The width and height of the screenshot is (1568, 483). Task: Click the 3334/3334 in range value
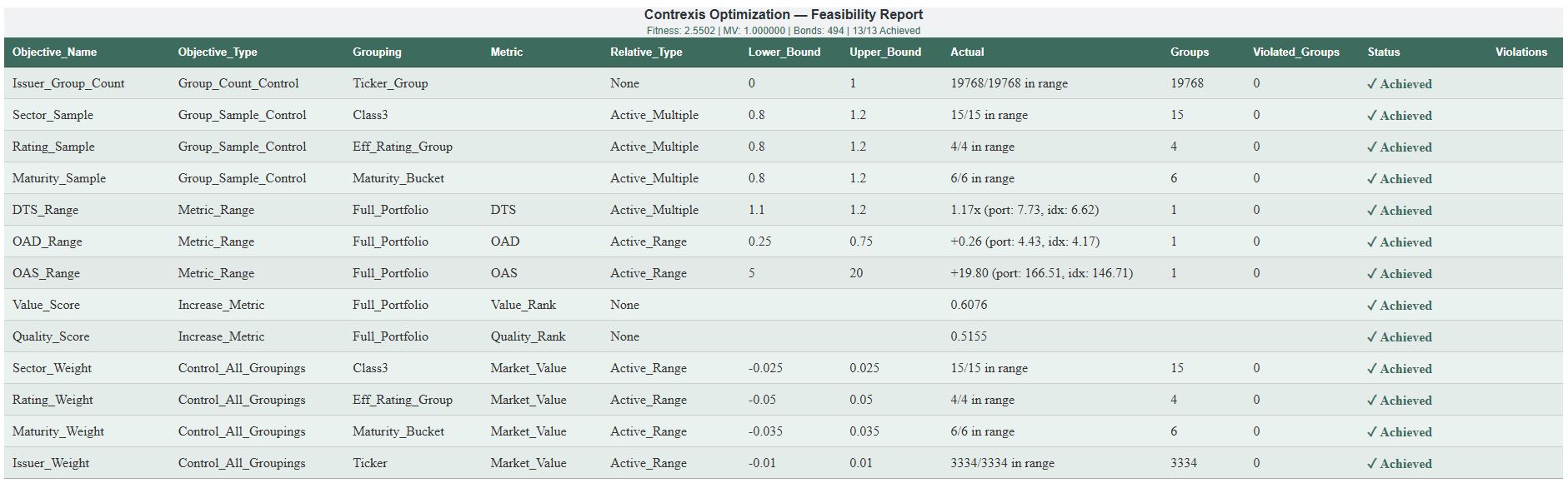click(1002, 463)
